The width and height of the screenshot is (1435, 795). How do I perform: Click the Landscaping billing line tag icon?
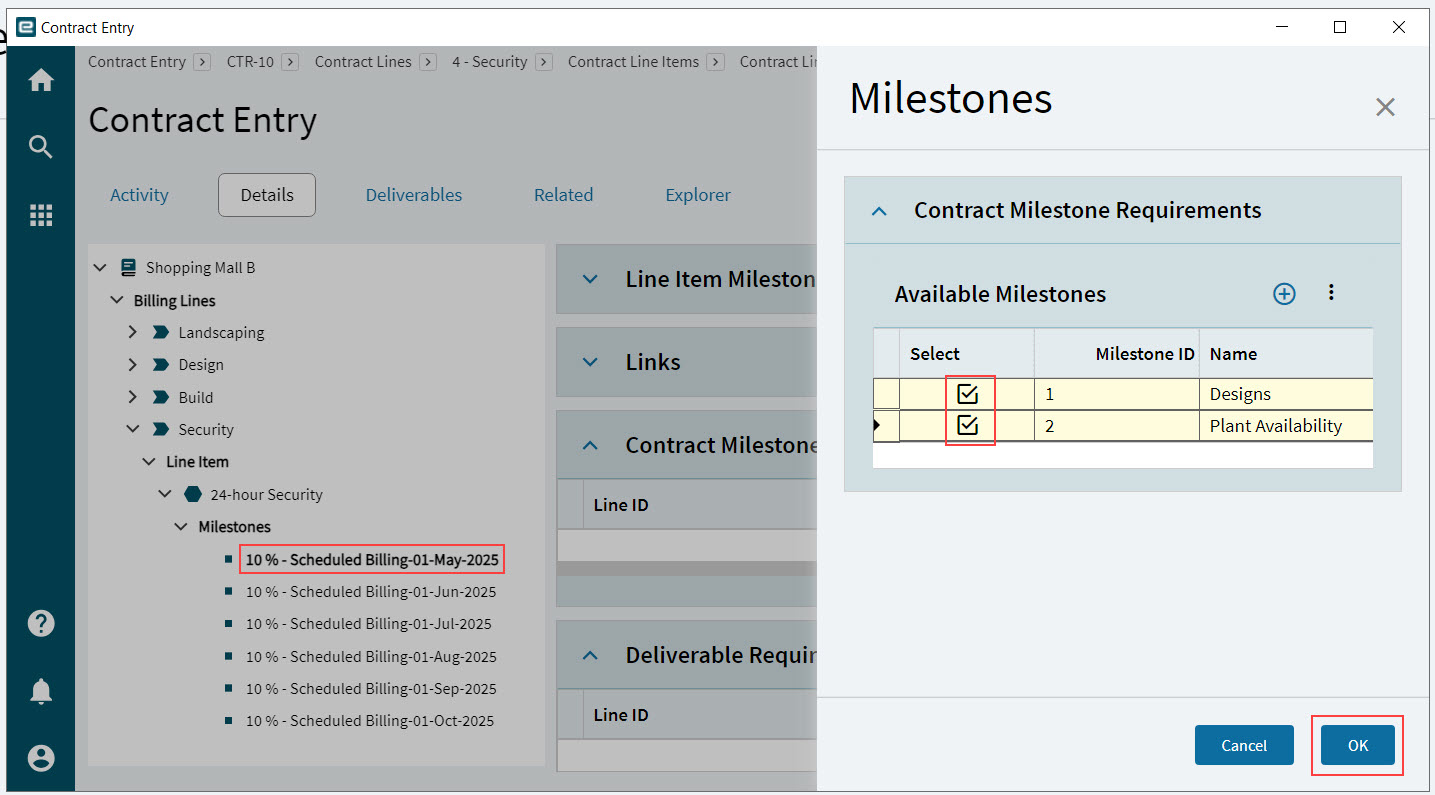[x=160, y=332]
